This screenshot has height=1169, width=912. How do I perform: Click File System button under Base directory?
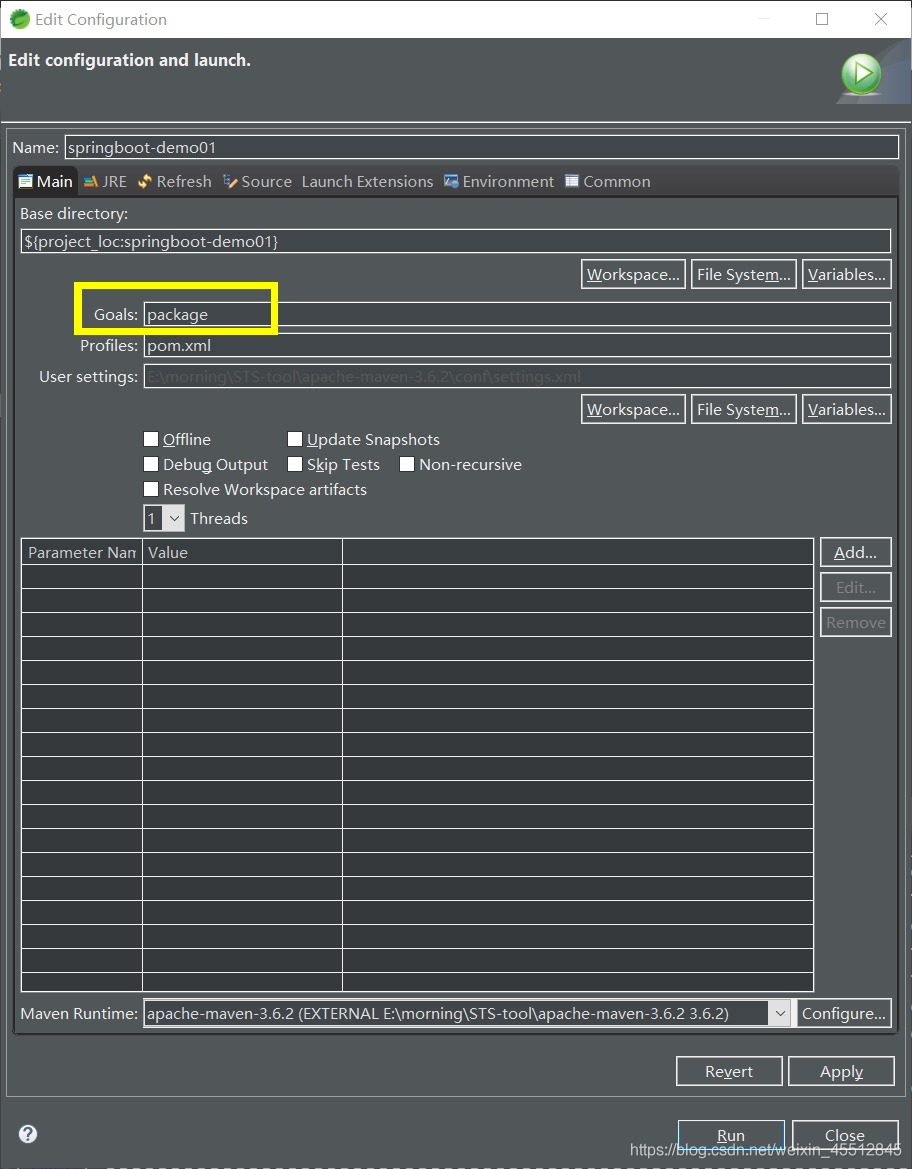[743, 274]
